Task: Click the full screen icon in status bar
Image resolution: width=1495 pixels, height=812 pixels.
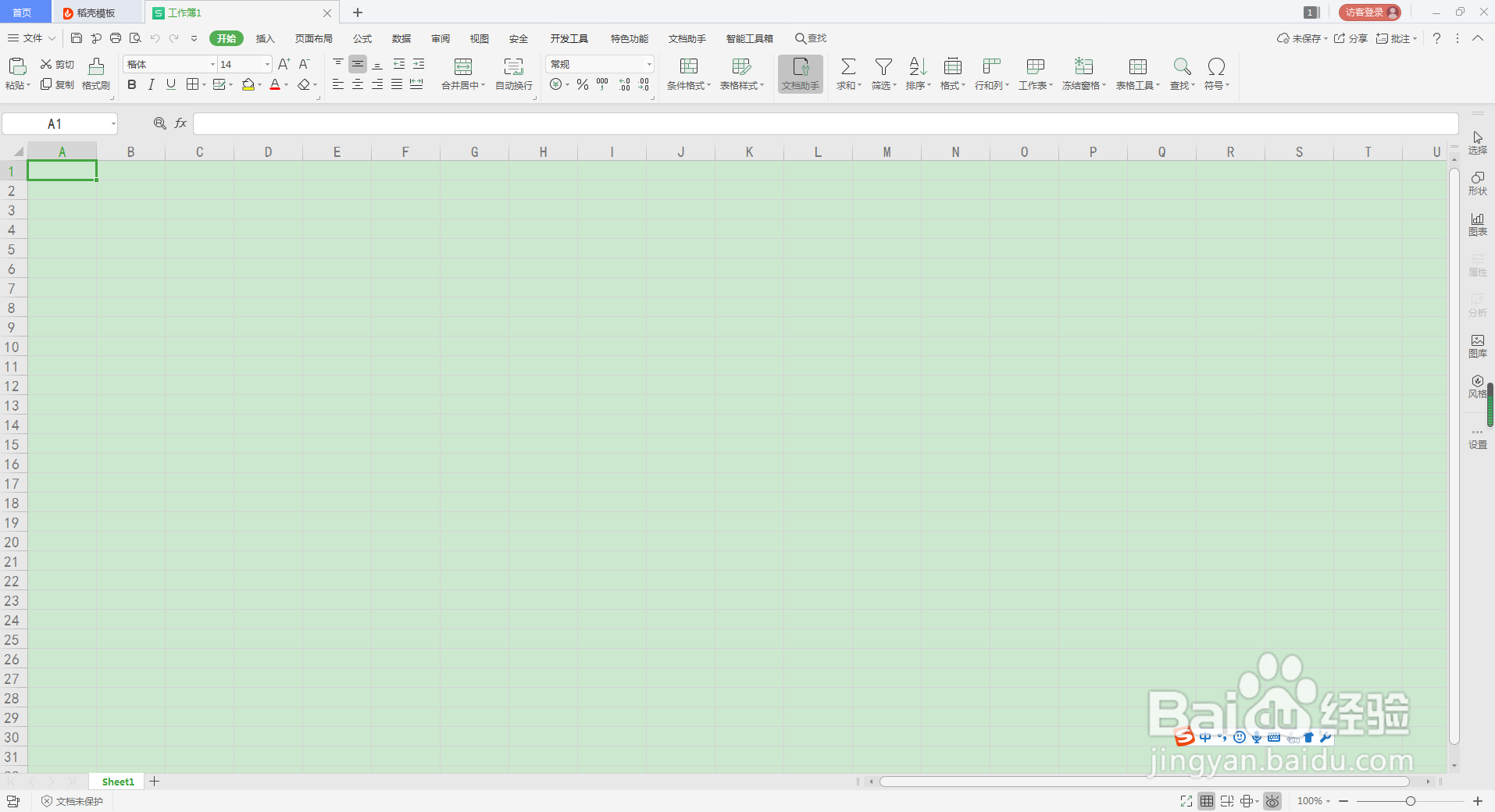Action: pyautogui.click(x=1186, y=801)
